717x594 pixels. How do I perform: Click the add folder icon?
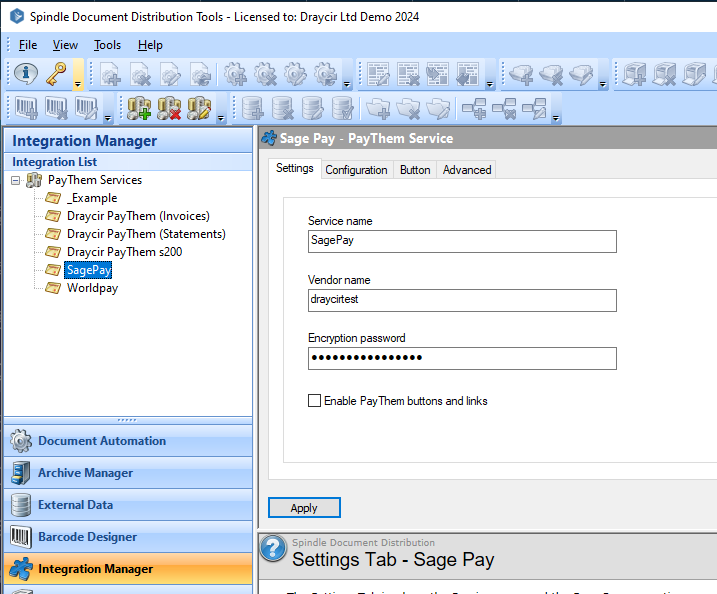click(378, 109)
